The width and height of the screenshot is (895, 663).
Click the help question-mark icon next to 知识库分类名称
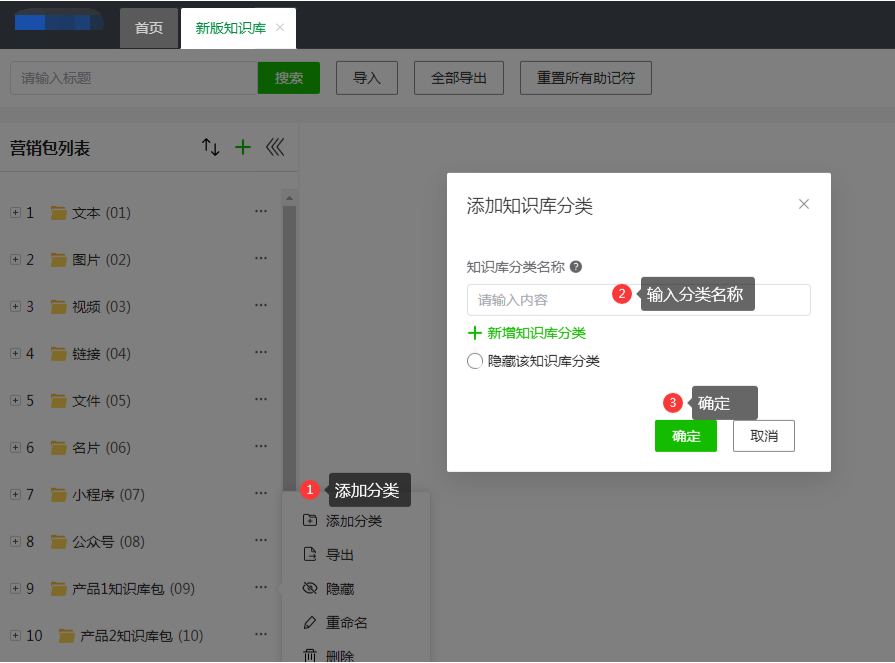[576, 267]
